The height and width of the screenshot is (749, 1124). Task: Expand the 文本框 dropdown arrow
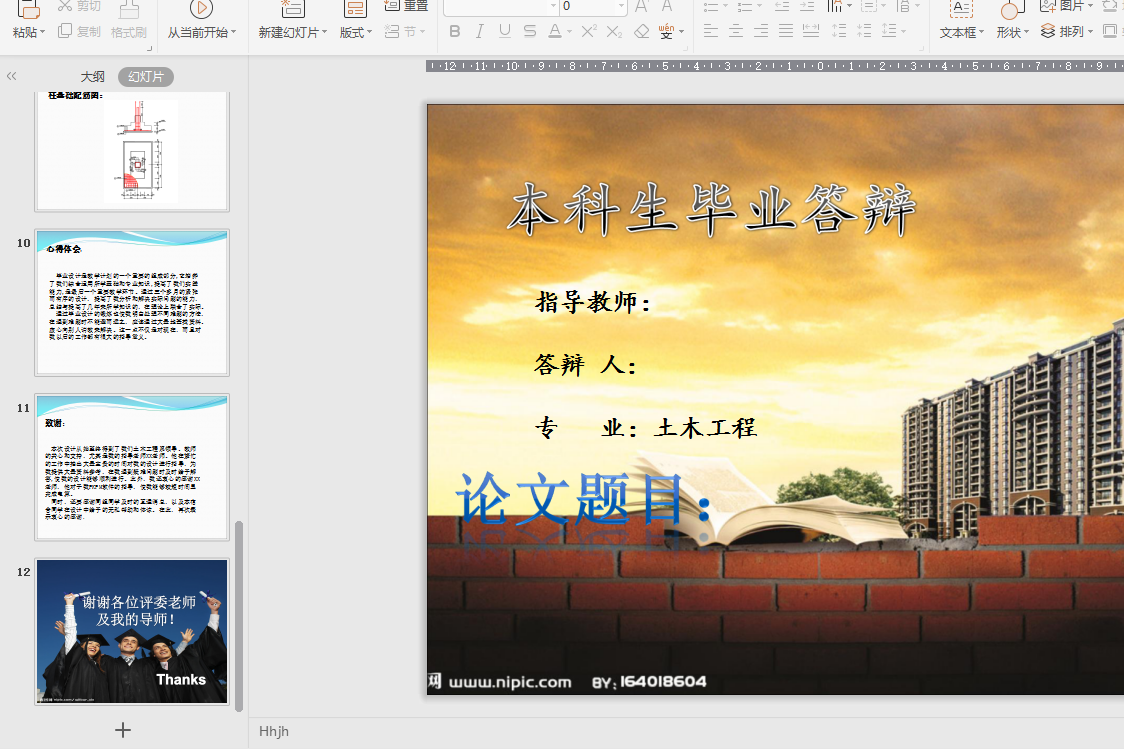(x=981, y=32)
